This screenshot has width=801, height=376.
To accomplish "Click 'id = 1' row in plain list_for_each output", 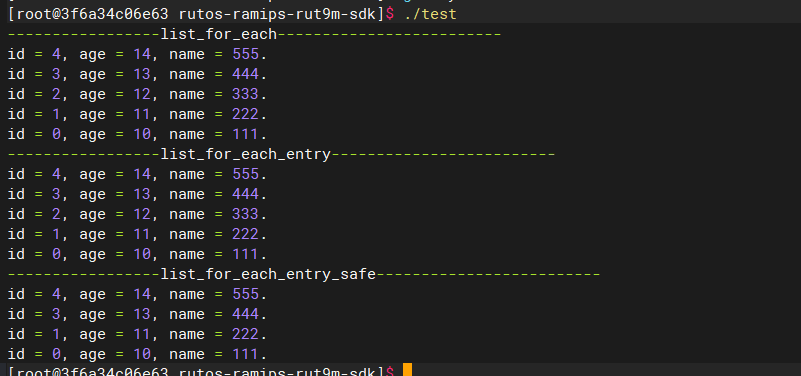I will tap(137, 114).
